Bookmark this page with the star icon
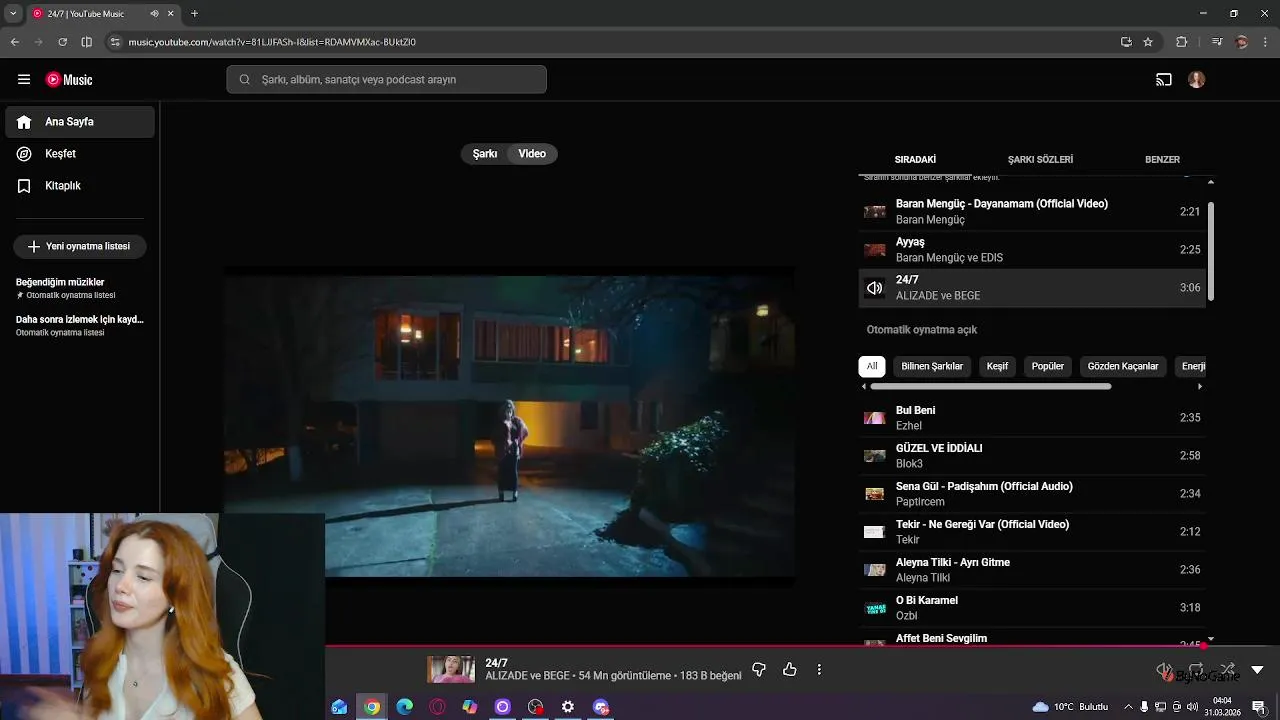The height and width of the screenshot is (720, 1280). coord(1148,42)
